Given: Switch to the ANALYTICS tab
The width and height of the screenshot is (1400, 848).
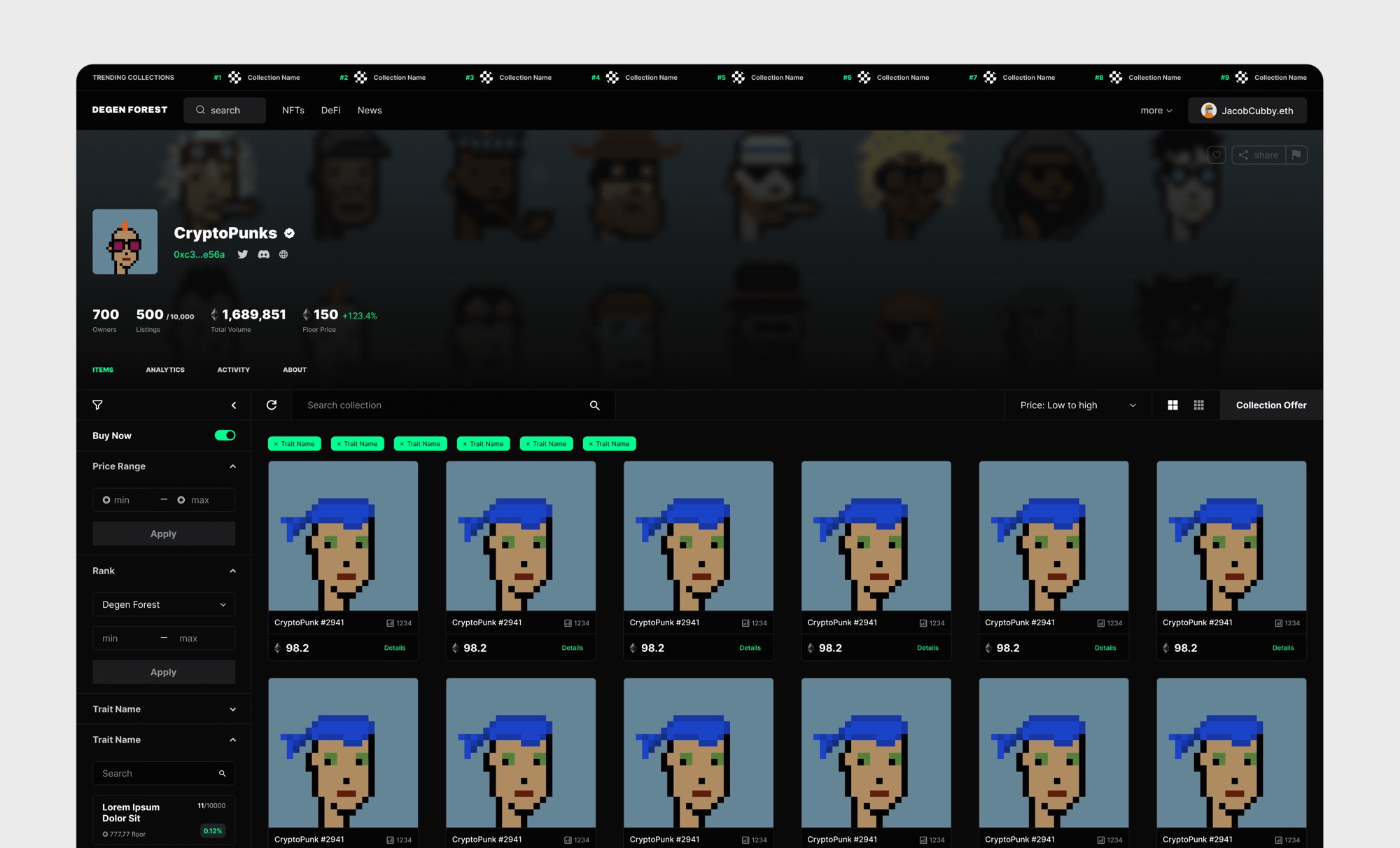Looking at the screenshot, I should (x=165, y=370).
